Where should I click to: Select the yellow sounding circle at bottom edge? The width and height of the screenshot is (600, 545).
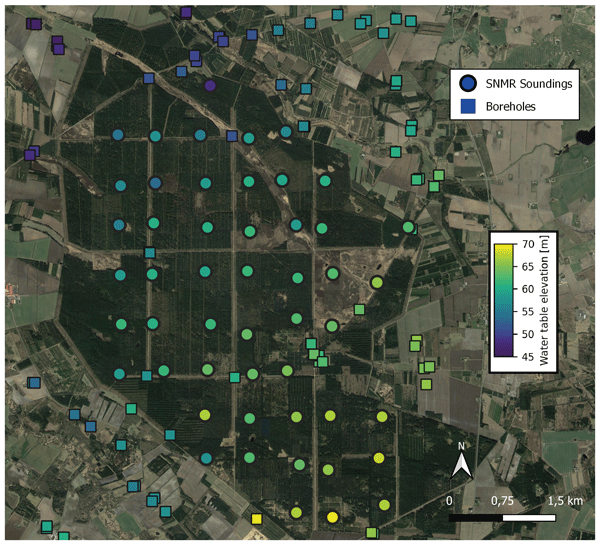(x=333, y=517)
